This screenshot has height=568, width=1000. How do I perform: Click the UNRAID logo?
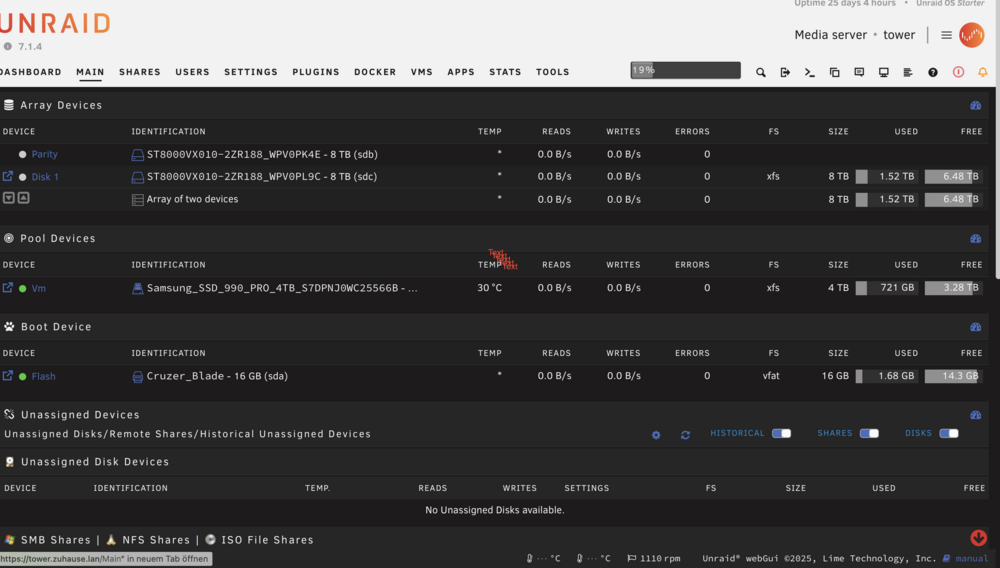click(x=55, y=24)
